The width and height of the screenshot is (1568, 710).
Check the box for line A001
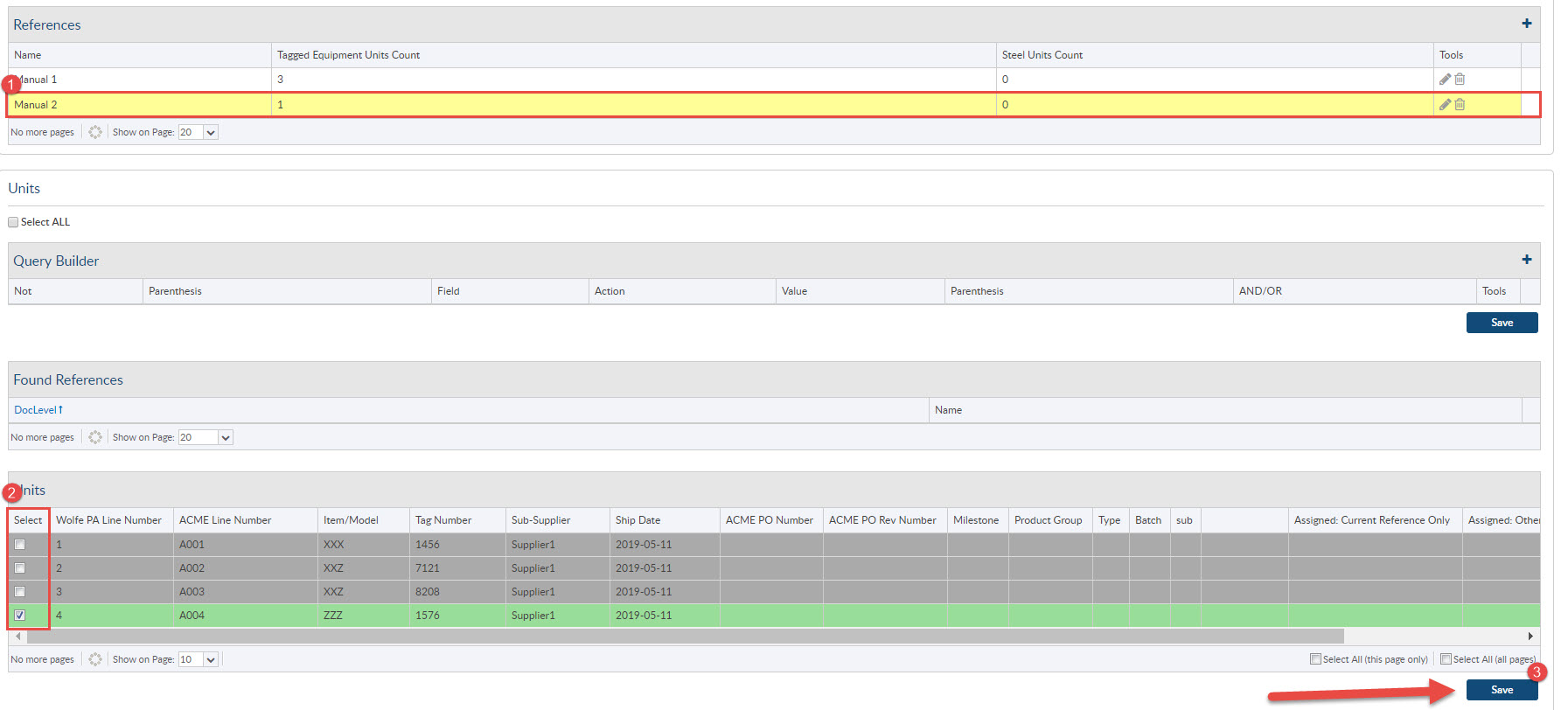[x=19, y=545]
